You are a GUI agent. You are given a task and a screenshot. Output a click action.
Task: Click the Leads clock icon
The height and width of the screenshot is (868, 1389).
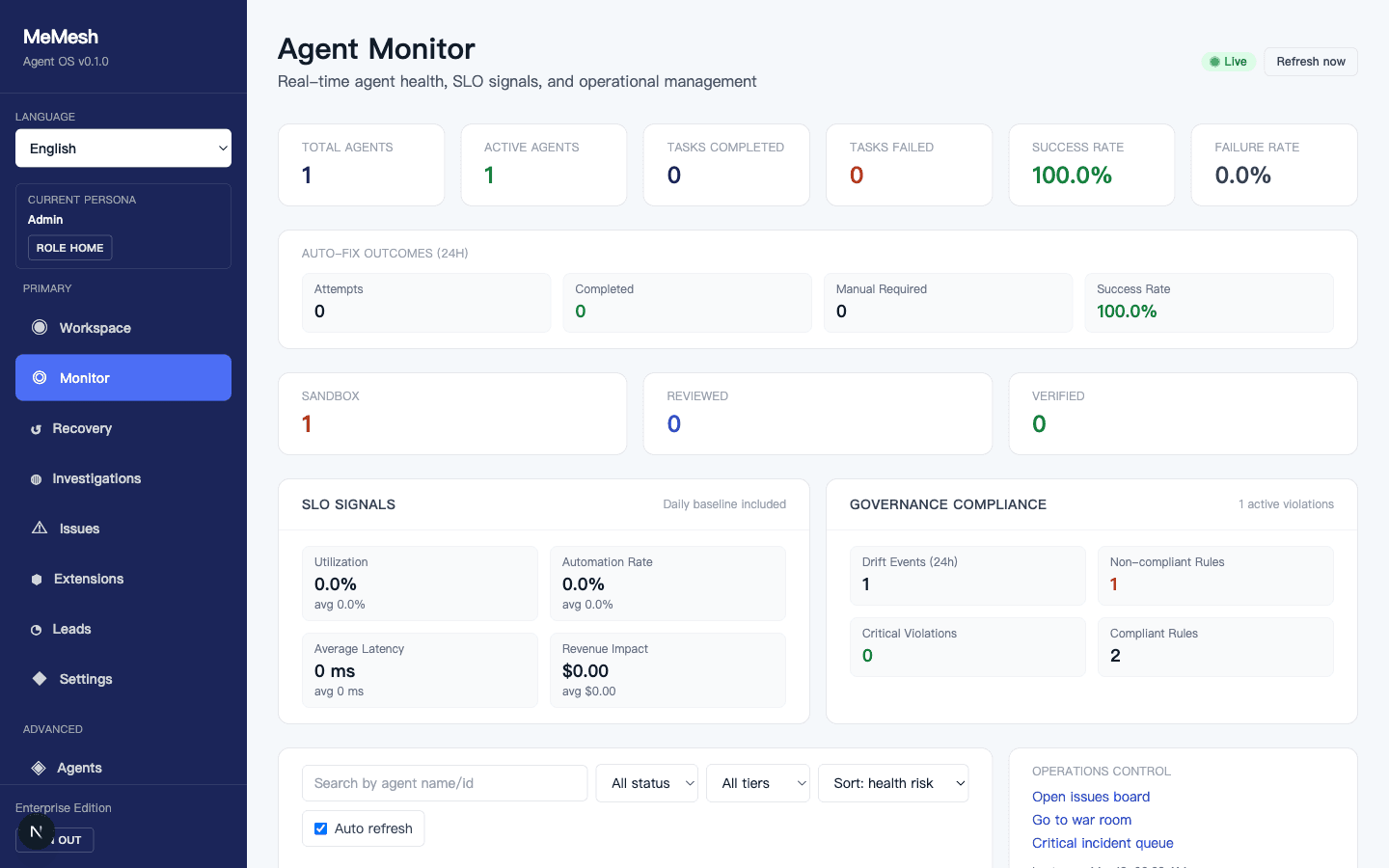tap(36, 630)
